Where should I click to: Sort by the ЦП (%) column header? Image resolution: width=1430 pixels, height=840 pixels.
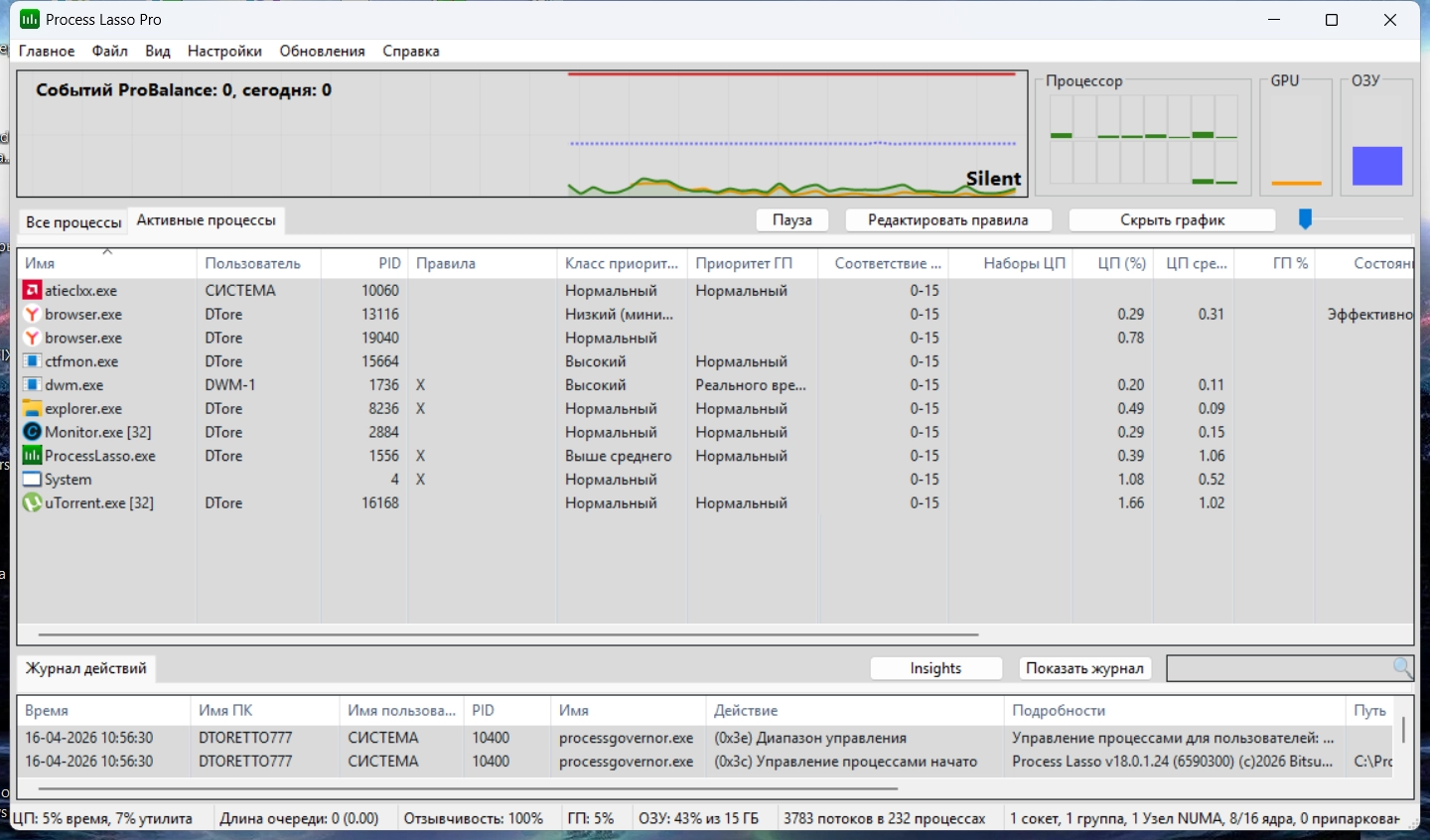click(x=1112, y=263)
